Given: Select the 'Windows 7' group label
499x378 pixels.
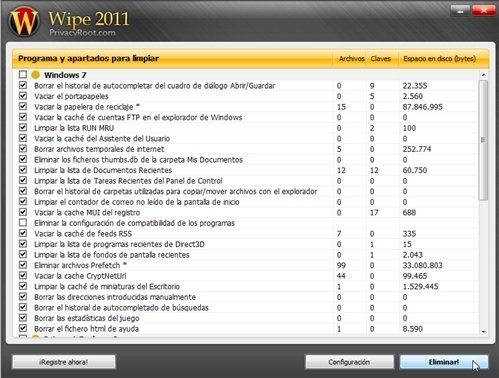Looking at the screenshot, I should tap(65, 75).
